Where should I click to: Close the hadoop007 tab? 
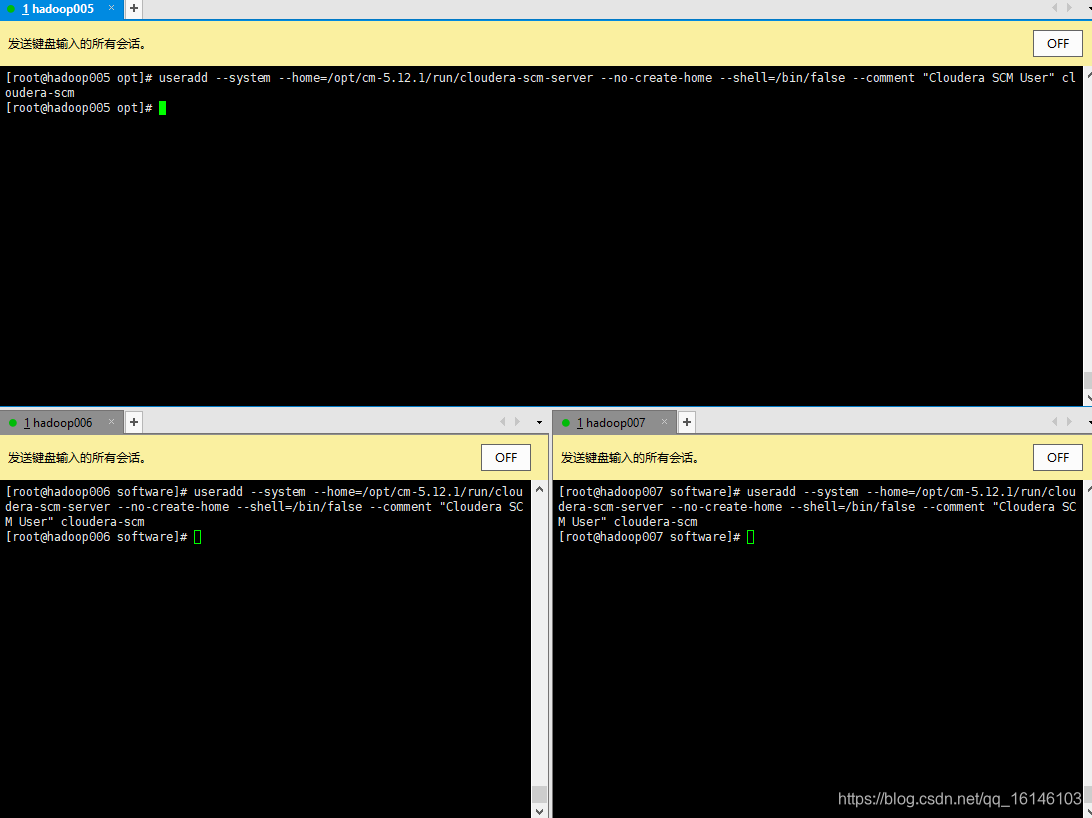[x=664, y=422]
